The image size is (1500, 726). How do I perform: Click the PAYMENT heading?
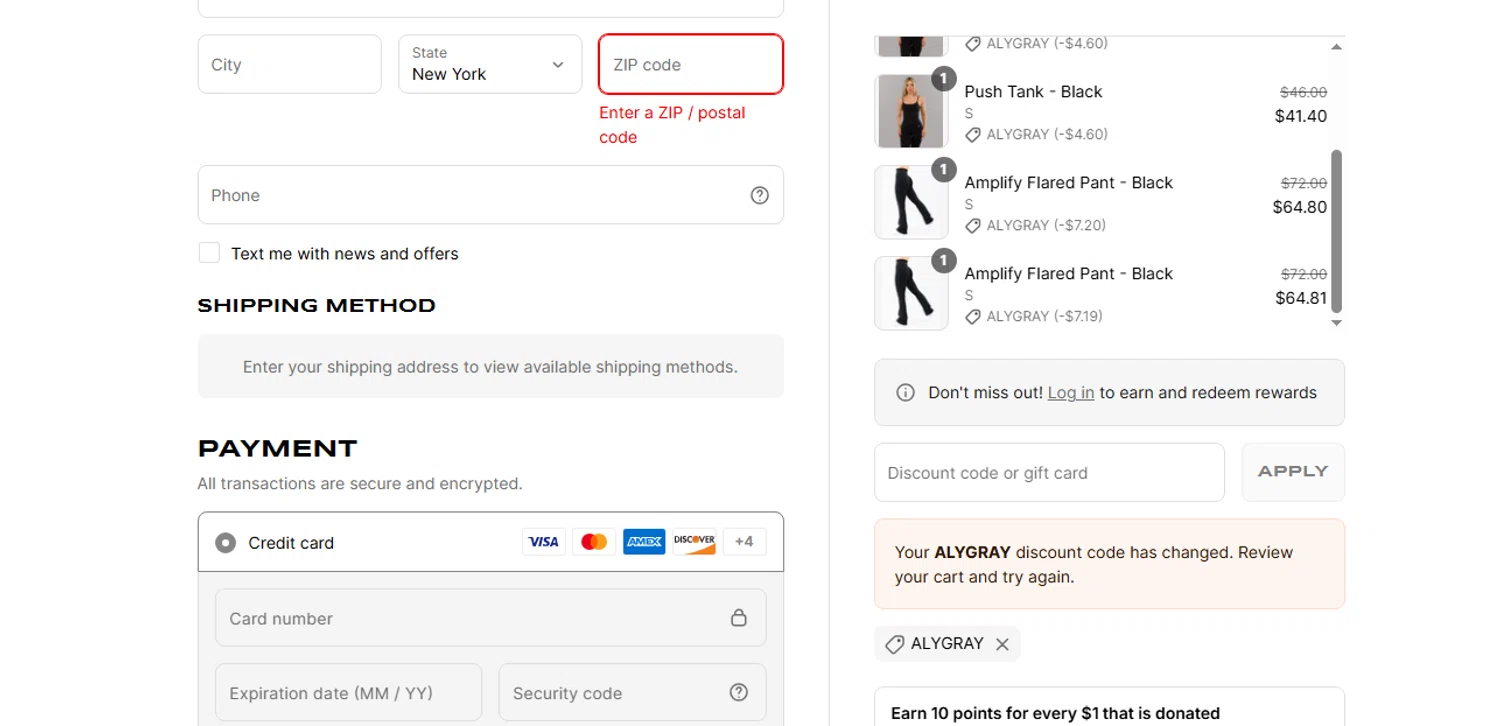[x=278, y=448]
